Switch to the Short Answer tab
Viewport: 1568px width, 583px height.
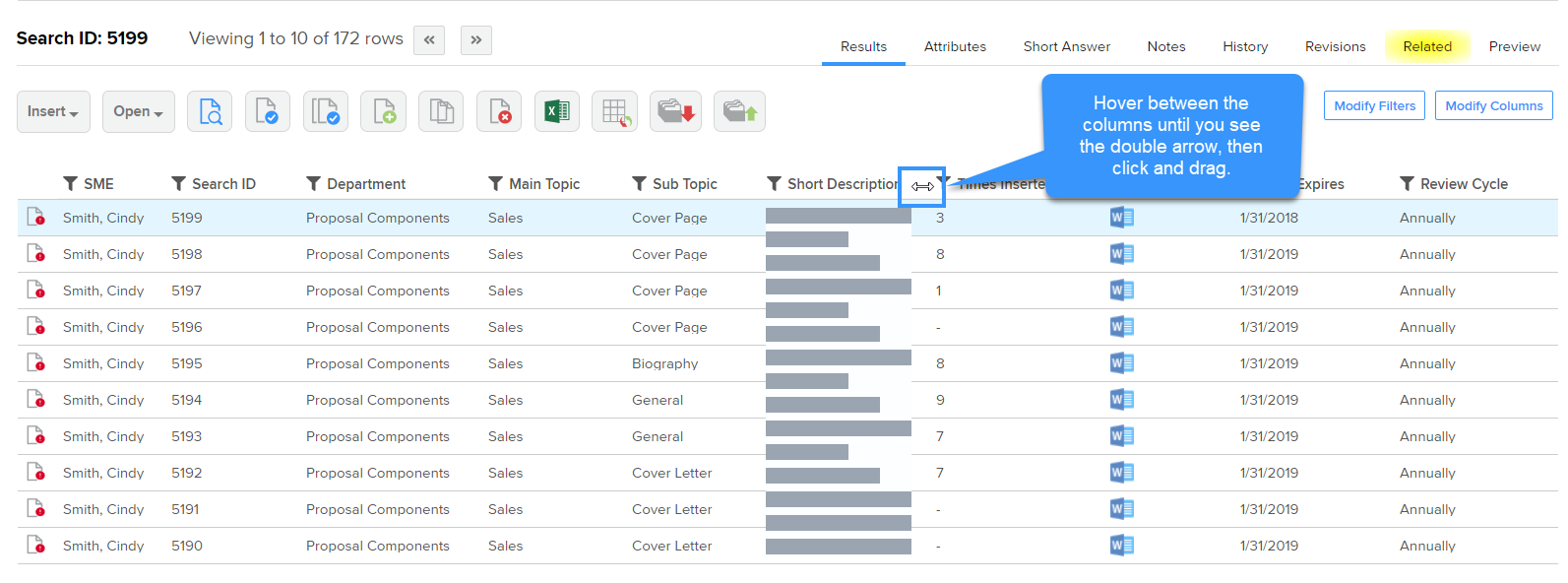tap(1067, 46)
